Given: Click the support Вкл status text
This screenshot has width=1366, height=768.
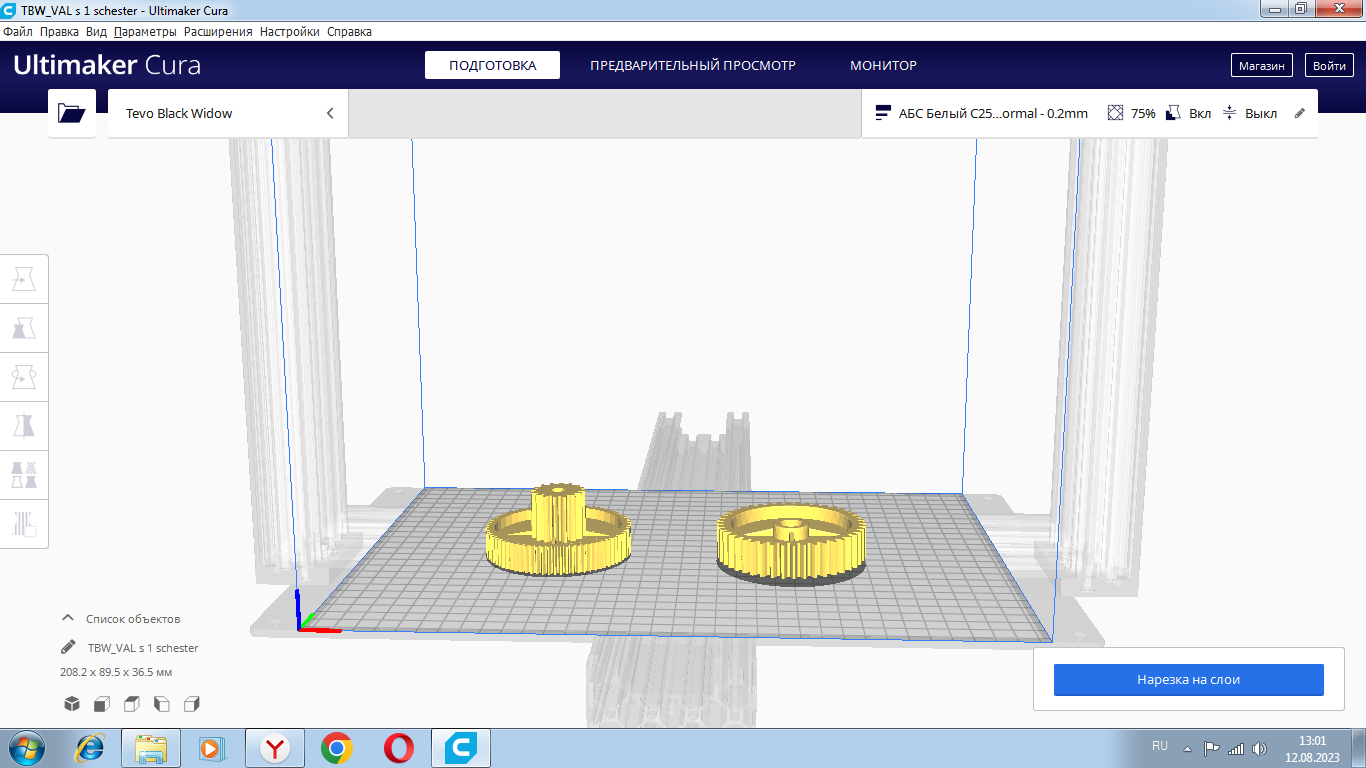Looking at the screenshot, I should [x=1200, y=113].
